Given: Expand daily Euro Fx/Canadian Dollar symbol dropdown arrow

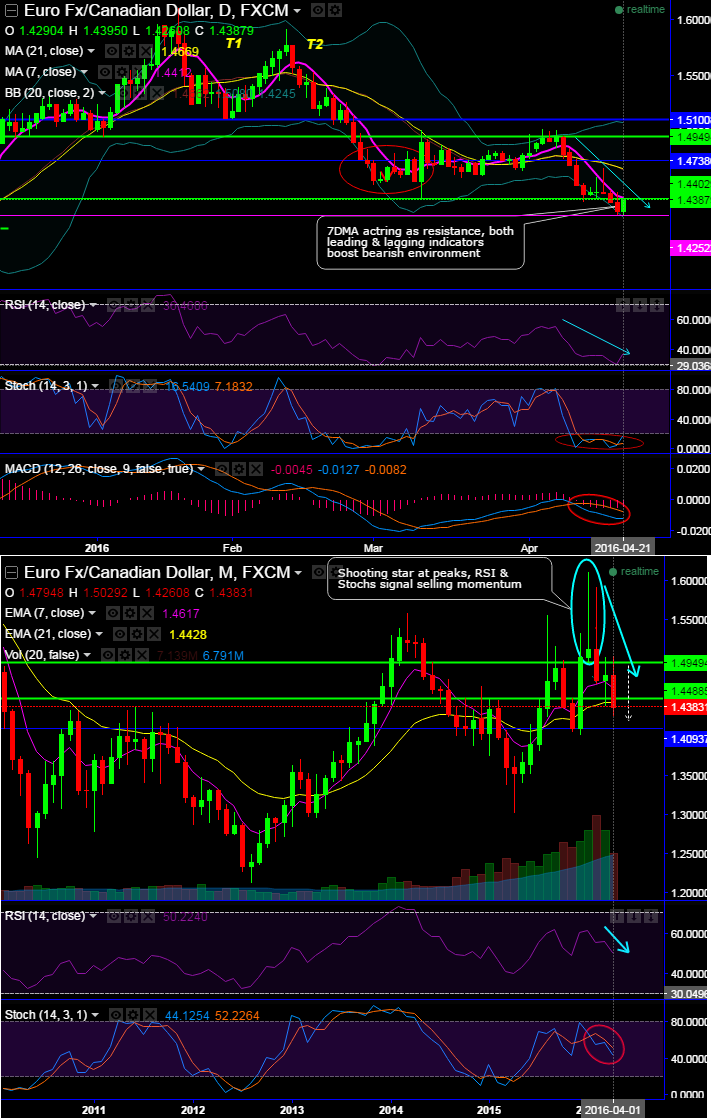Looking at the screenshot, I should pos(297,11).
